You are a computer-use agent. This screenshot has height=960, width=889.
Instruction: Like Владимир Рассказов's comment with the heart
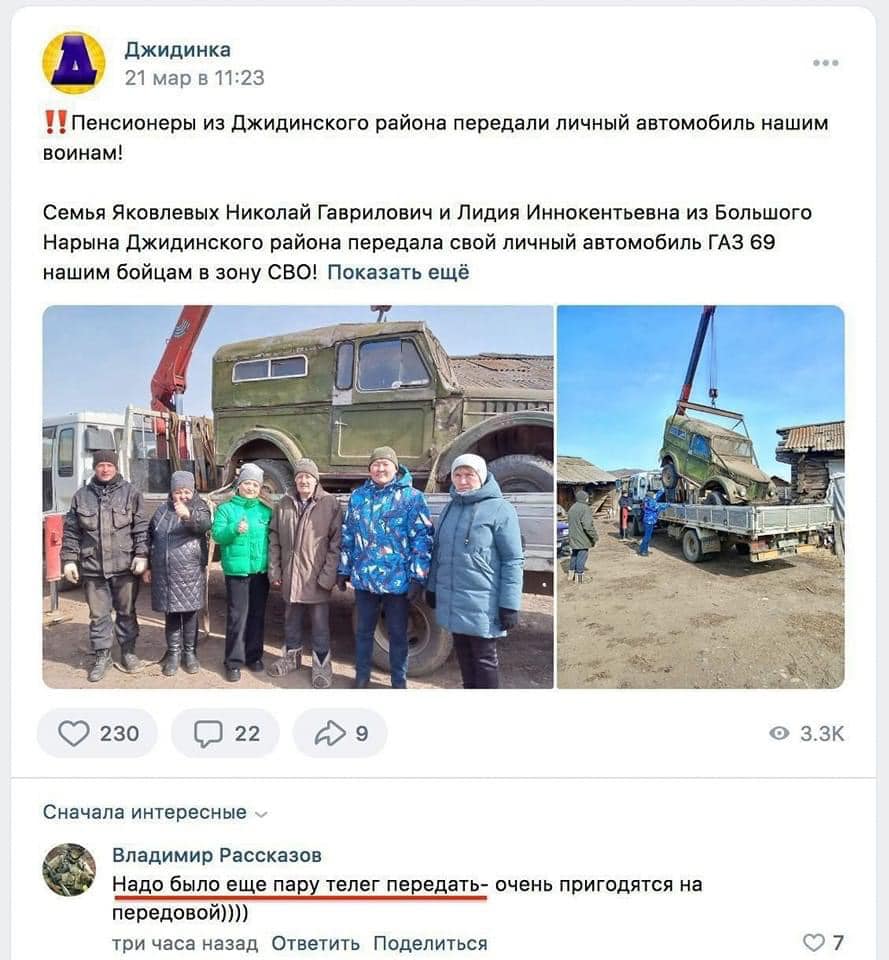tap(813, 942)
